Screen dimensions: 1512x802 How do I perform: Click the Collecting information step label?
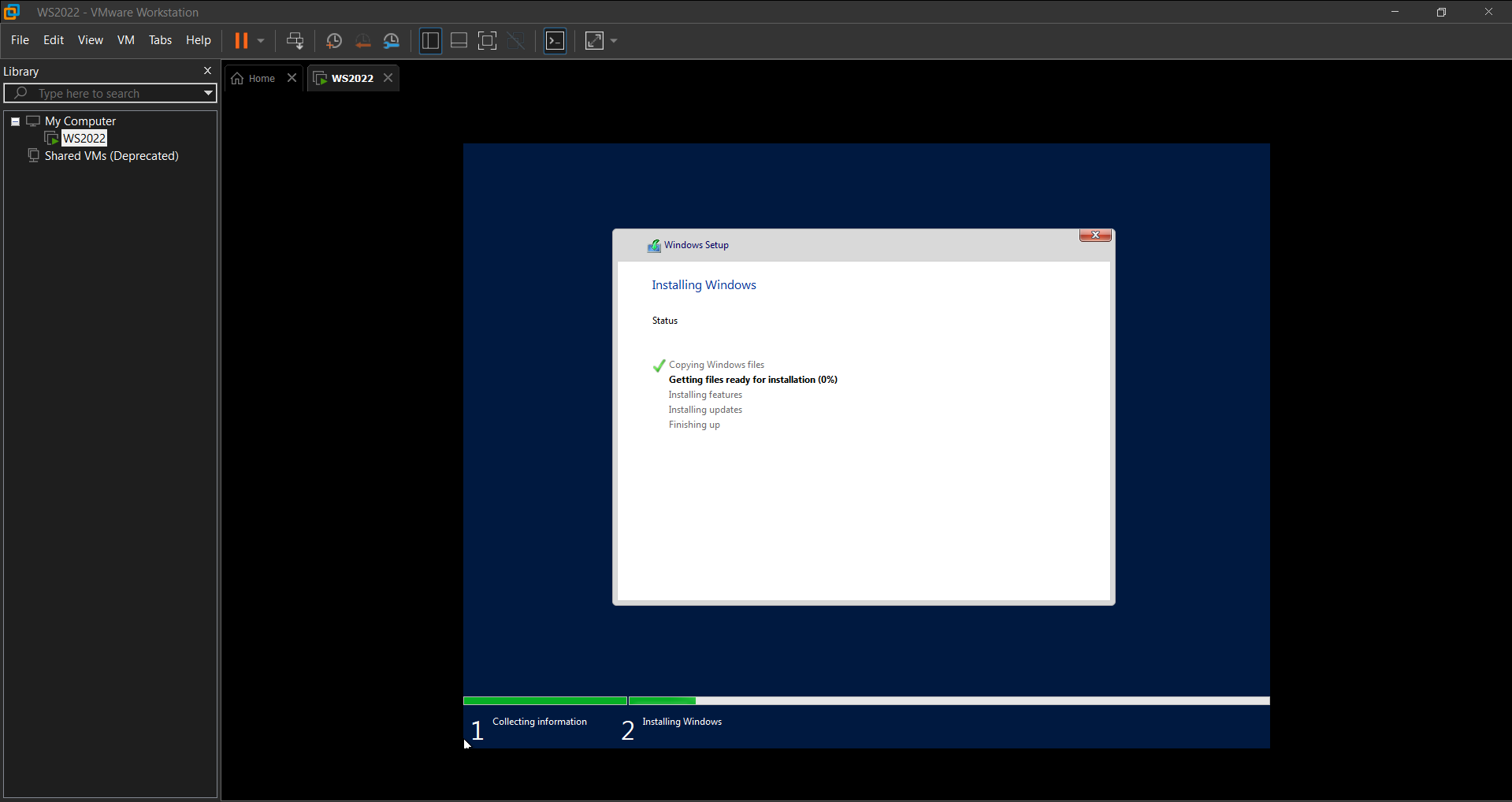coord(540,722)
